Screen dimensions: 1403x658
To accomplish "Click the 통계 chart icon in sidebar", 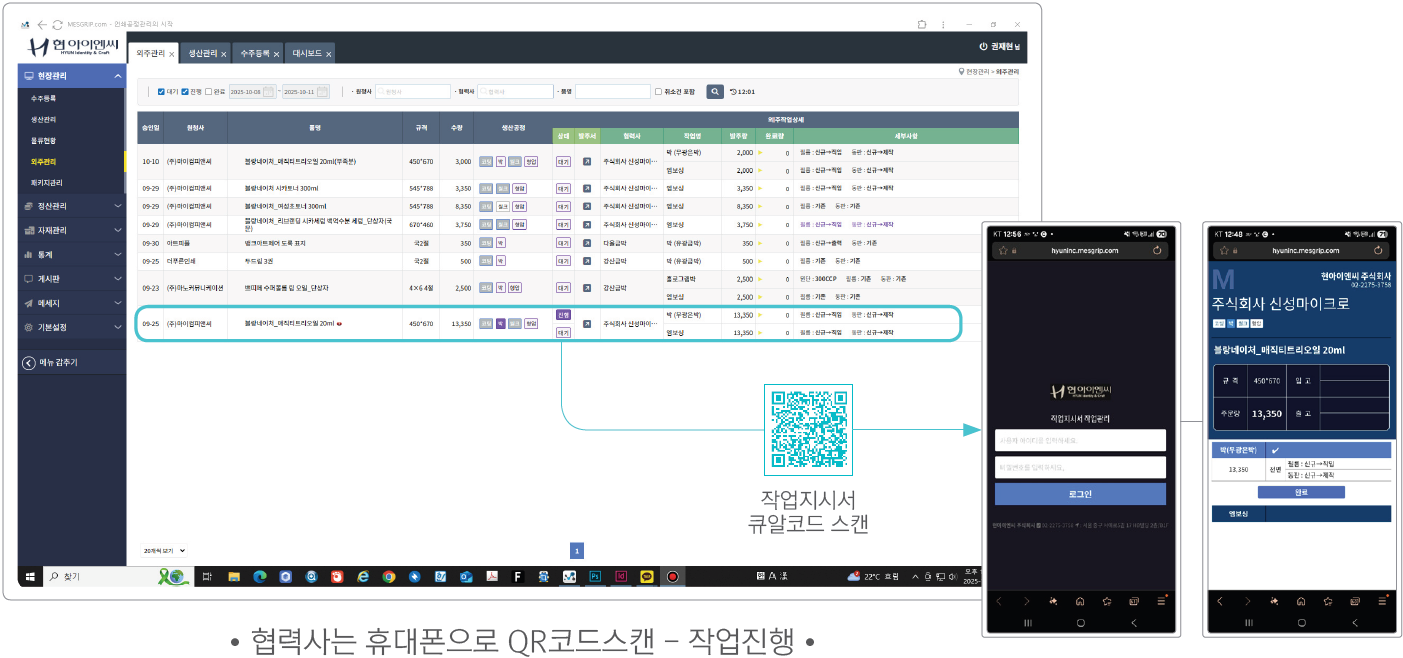I will pyautogui.click(x=28, y=254).
